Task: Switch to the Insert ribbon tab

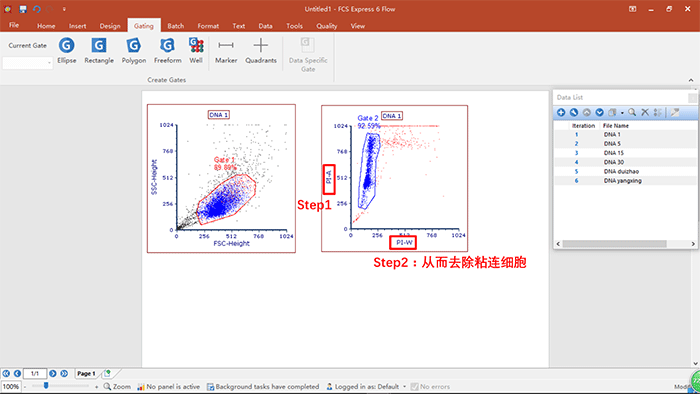Action: pos(77,26)
